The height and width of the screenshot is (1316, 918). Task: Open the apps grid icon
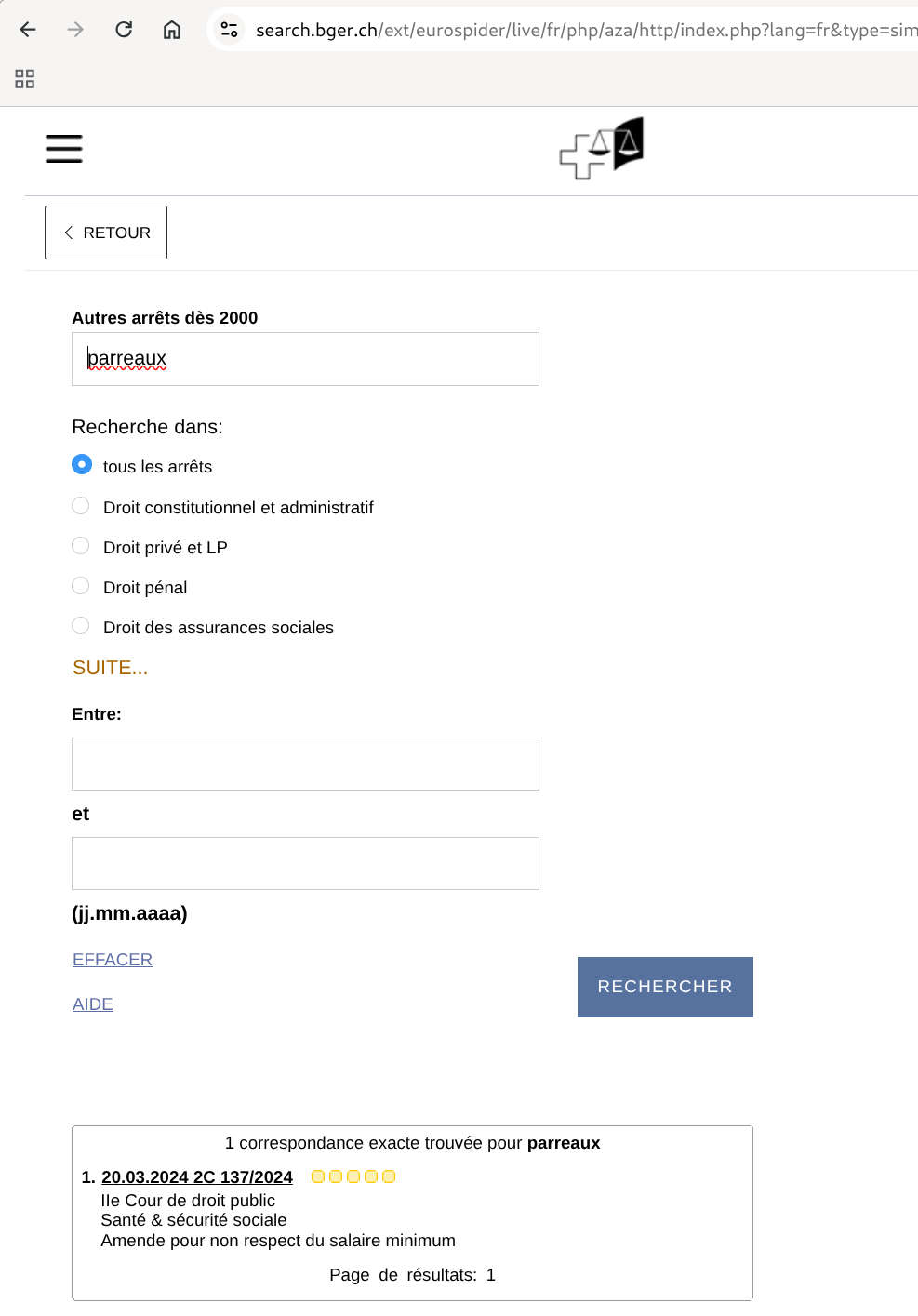[25, 79]
